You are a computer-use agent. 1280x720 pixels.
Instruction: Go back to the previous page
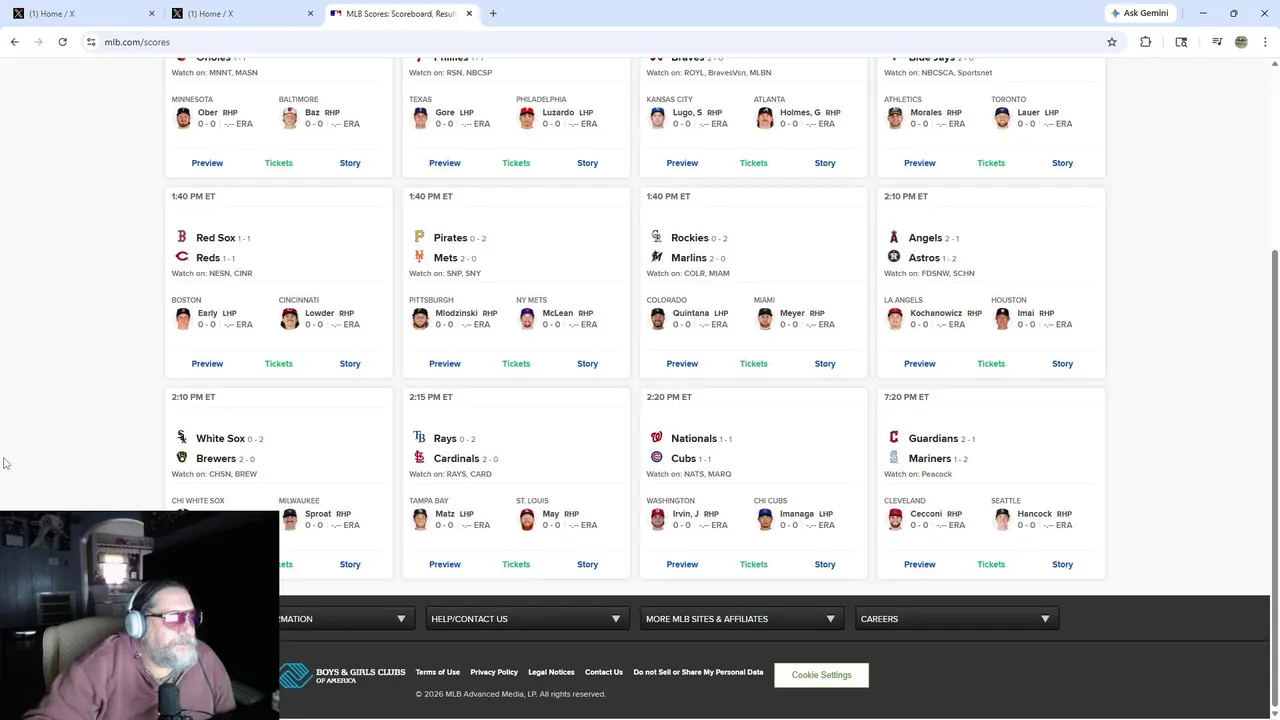[x=14, y=42]
